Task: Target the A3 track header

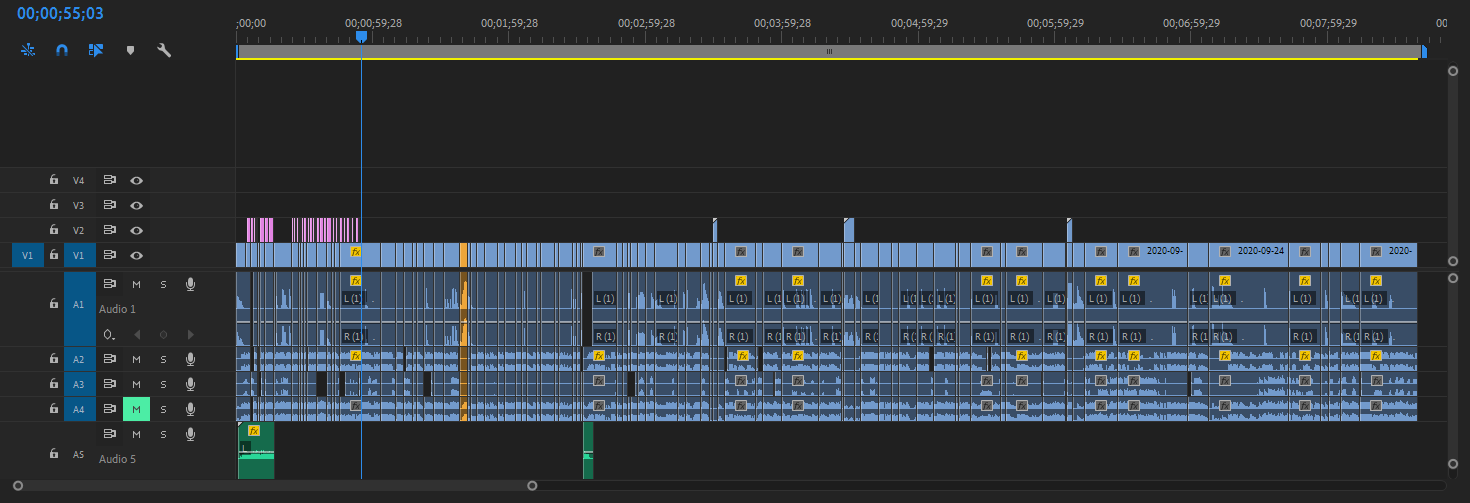Action: pos(79,384)
